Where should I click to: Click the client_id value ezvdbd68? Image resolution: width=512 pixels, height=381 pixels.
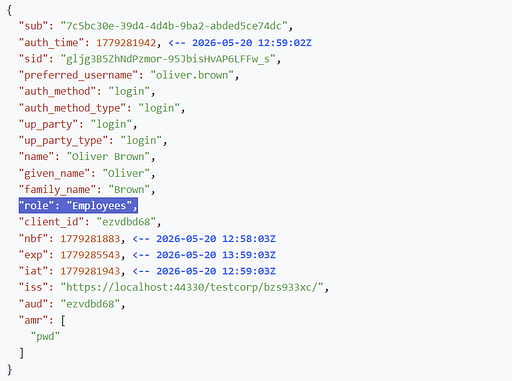(126, 222)
